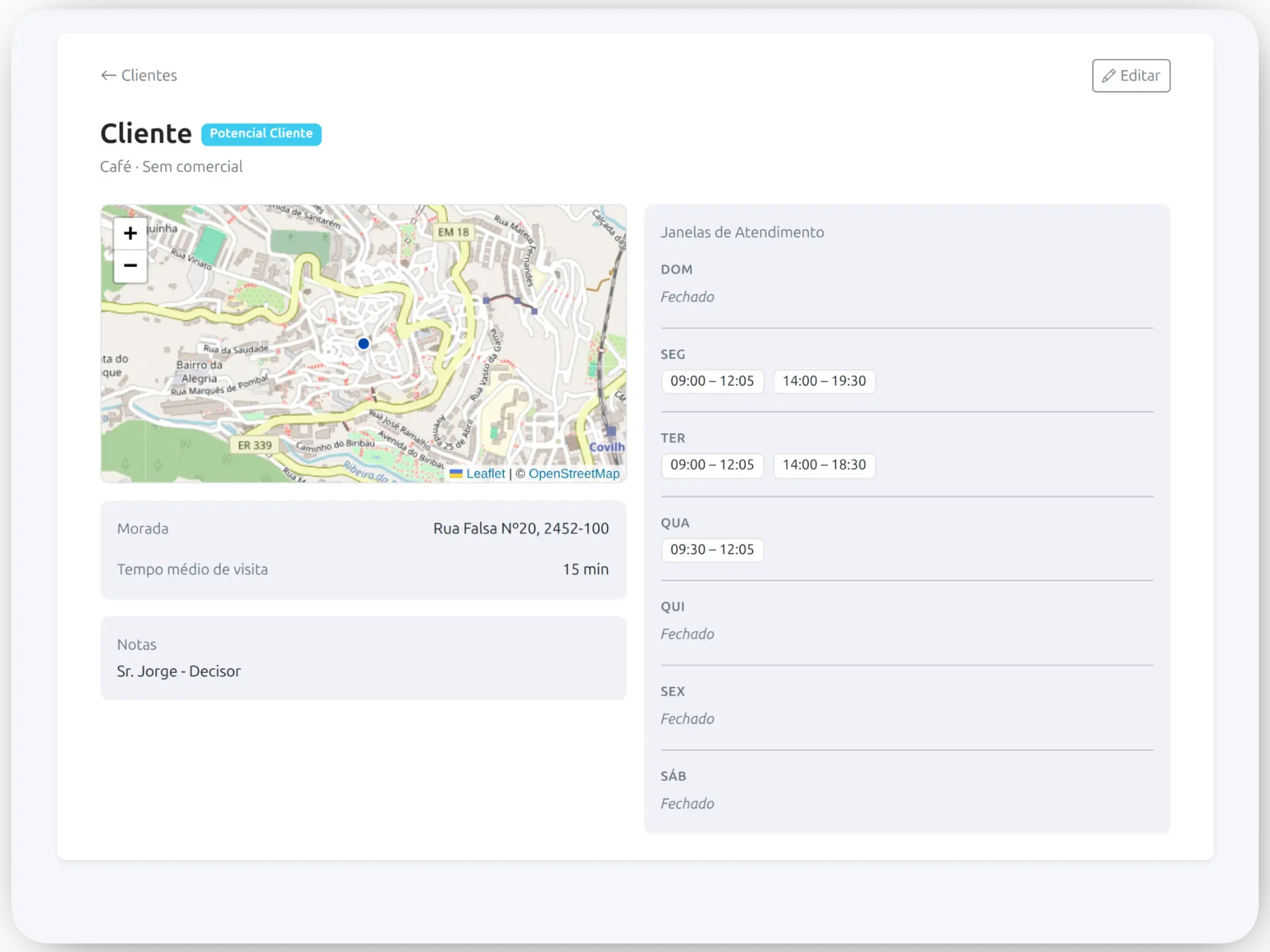1270x952 pixels.
Task: Click the Fechado label under DOM
Action: tap(687, 297)
